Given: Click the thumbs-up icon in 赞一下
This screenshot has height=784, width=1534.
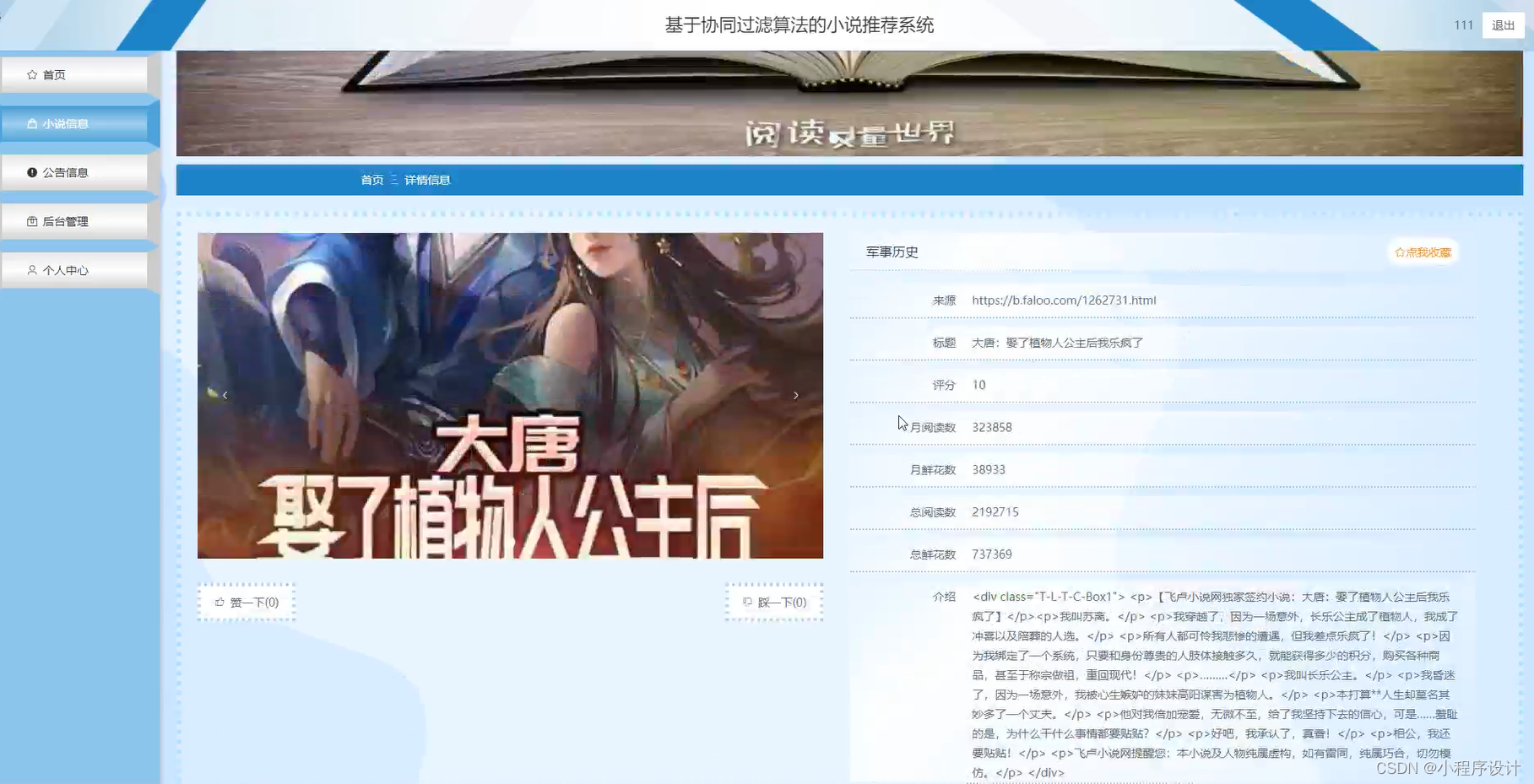Looking at the screenshot, I should point(220,603).
